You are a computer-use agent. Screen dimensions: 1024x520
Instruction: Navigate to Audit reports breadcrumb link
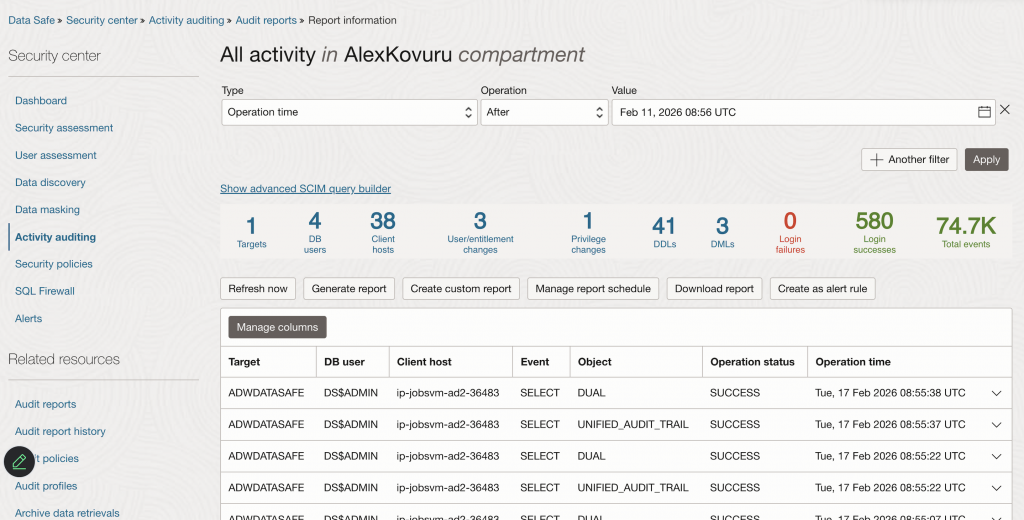coord(266,20)
